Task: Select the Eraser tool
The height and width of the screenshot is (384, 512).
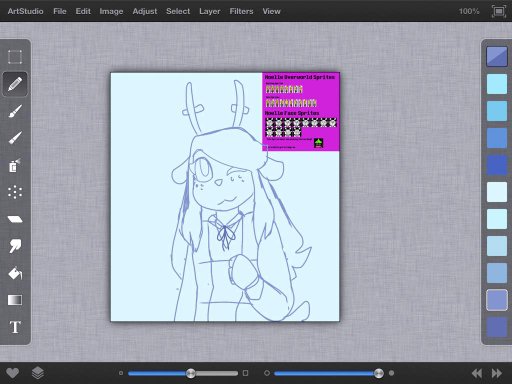Action: [x=15, y=219]
